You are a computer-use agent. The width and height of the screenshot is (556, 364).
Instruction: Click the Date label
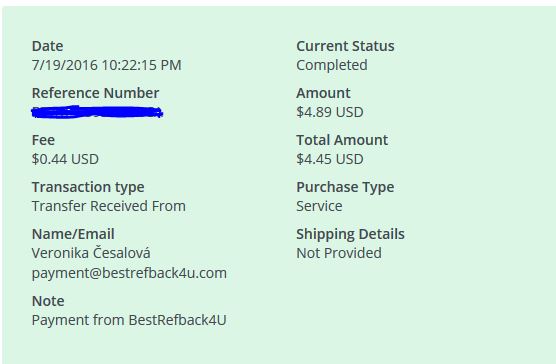[x=48, y=46]
